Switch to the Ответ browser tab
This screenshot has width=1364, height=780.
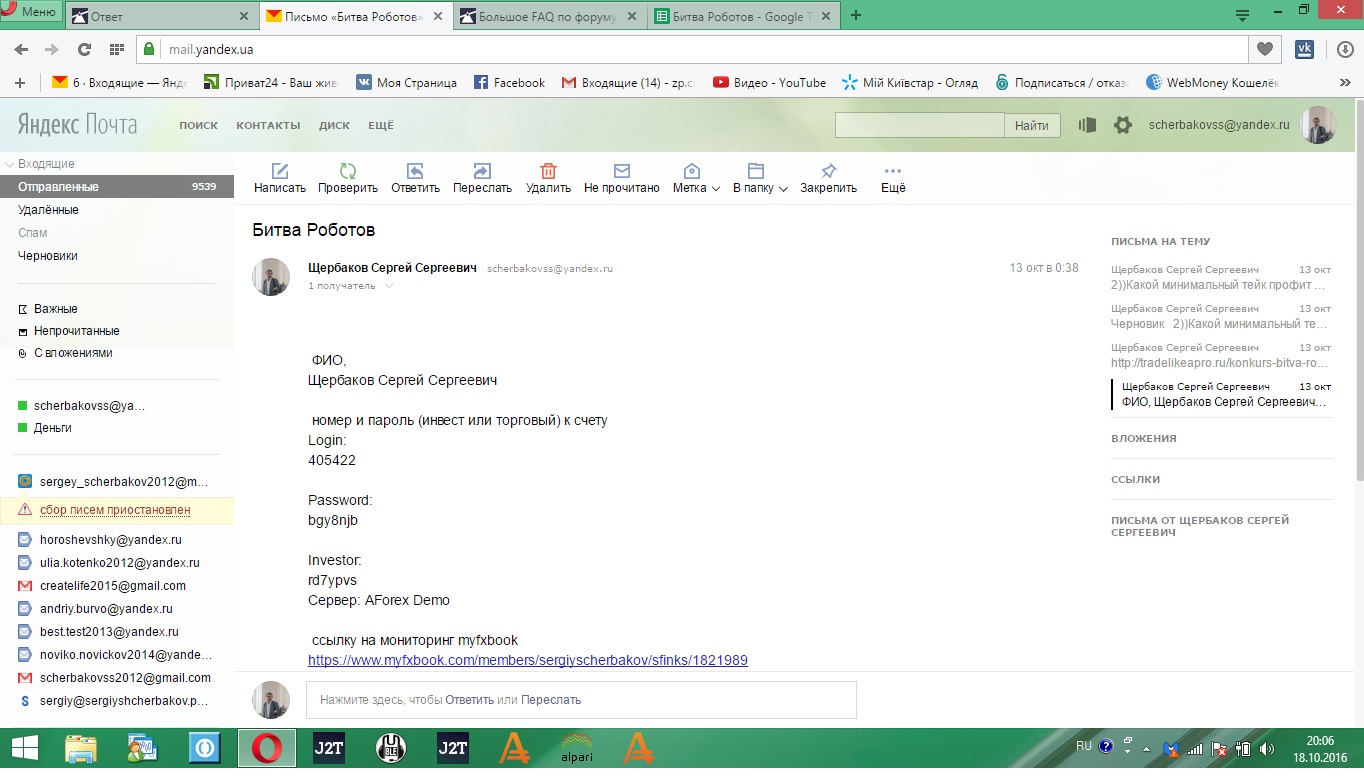162,16
